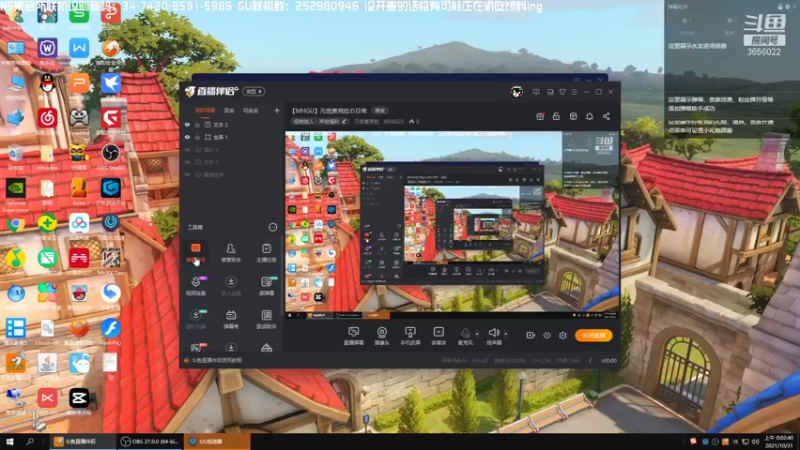This screenshot has width=800, height=450.
Task: Select the 全屏 1 source row
Action: pos(232,137)
